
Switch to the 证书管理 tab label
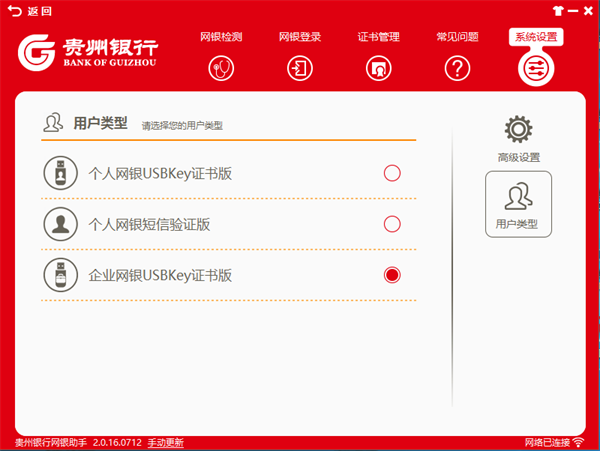(x=379, y=37)
